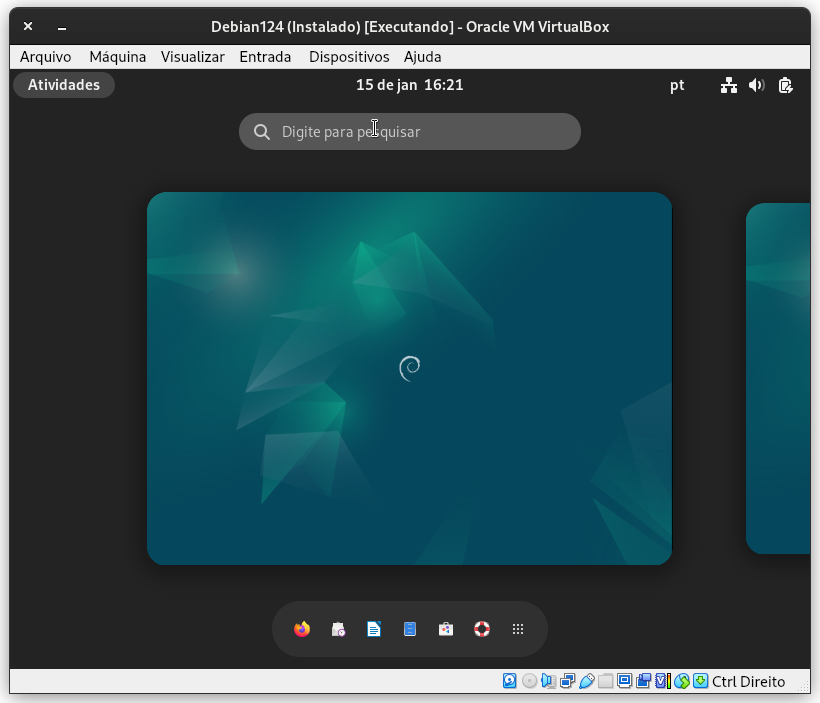Open the clock calendar 15 de jan 16:21
This screenshot has height=703, width=820.
point(409,85)
